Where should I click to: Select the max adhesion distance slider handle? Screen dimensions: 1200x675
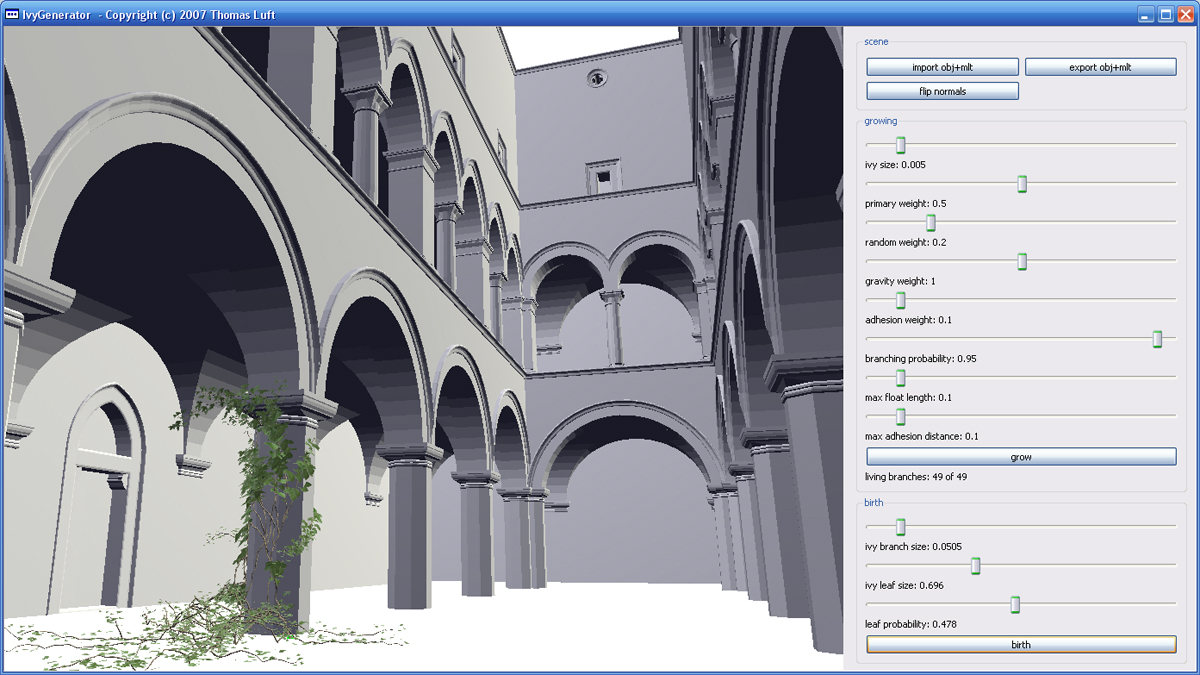[x=900, y=417]
